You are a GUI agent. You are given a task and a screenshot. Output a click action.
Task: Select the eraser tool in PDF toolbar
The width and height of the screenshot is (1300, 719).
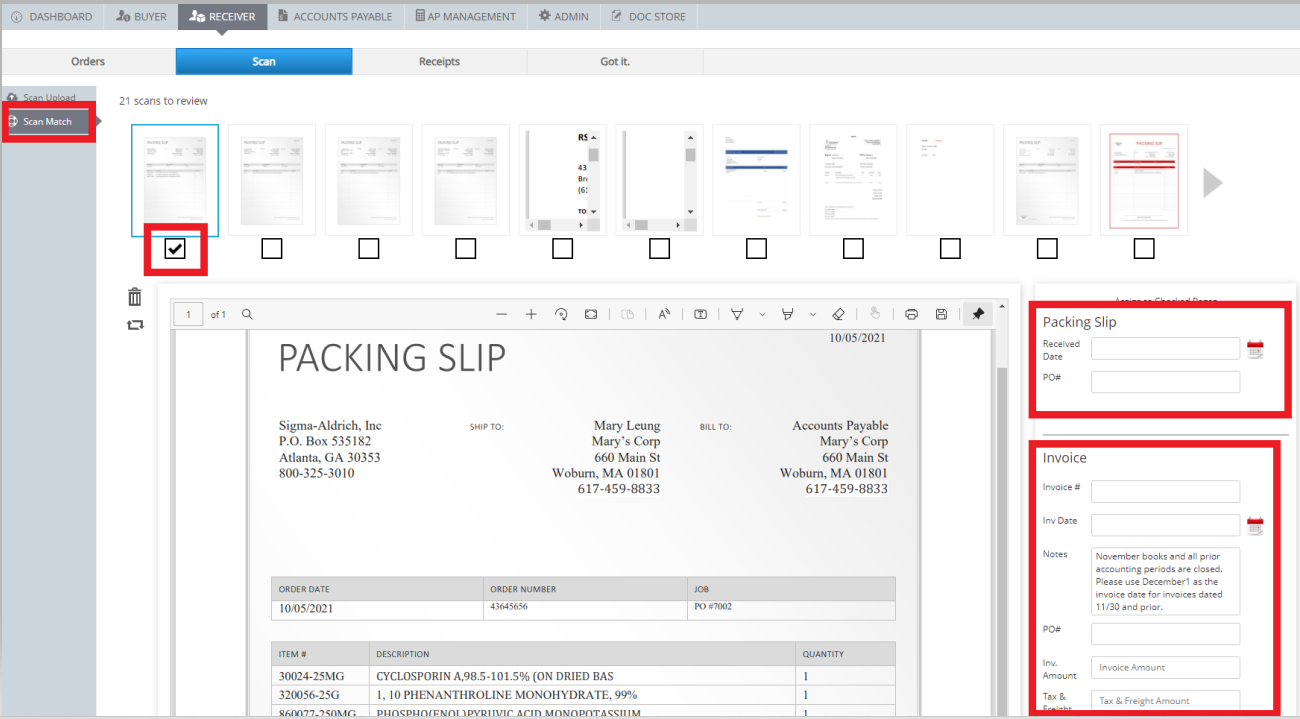pos(839,314)
